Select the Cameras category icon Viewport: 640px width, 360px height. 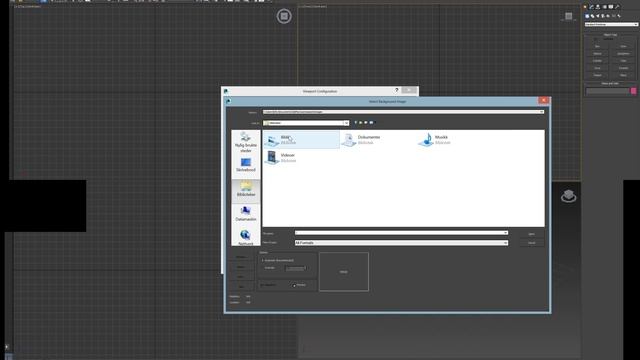pos(603,16)
